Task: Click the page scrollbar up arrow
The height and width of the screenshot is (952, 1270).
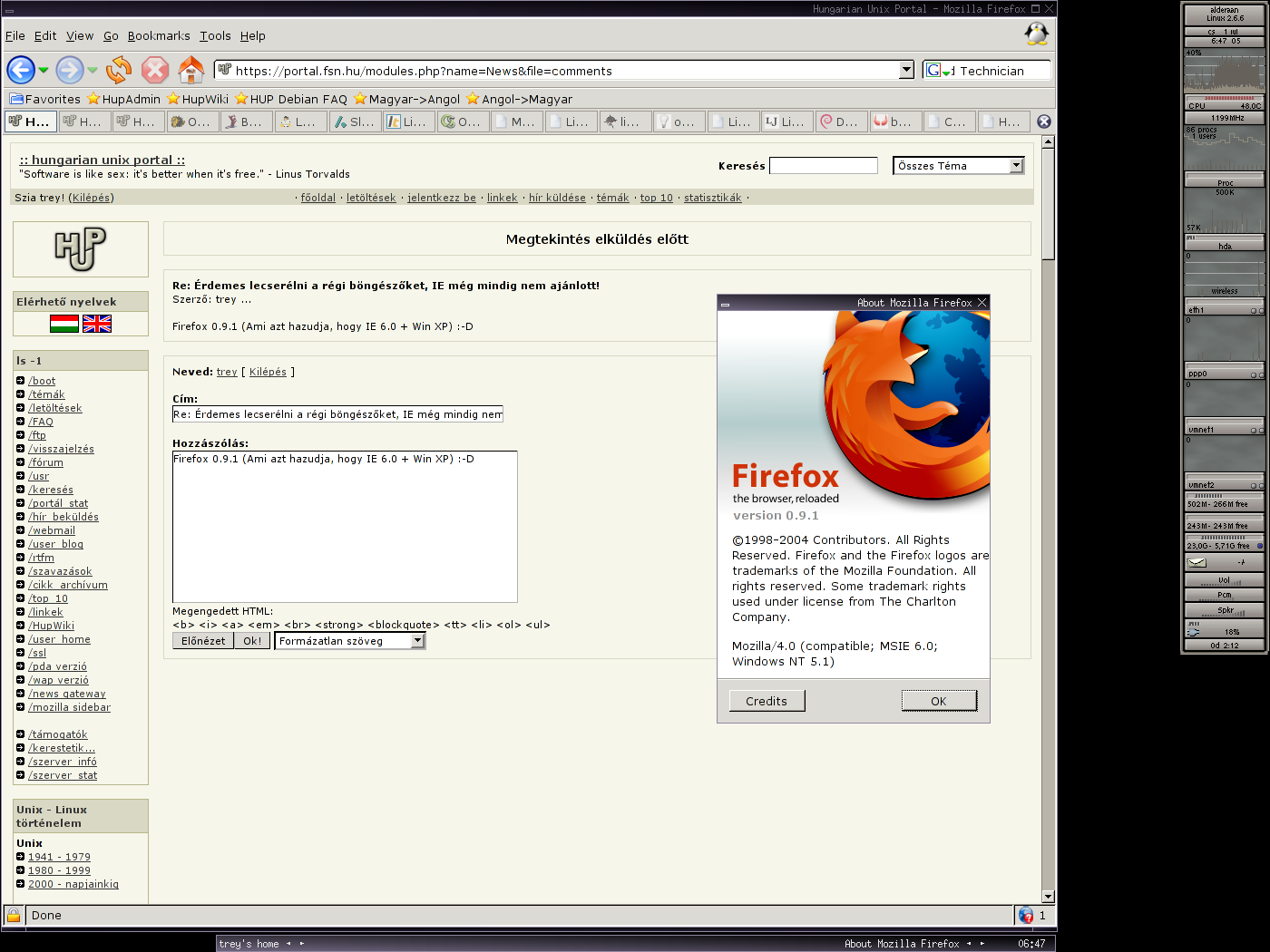Action: [1048, 141]
